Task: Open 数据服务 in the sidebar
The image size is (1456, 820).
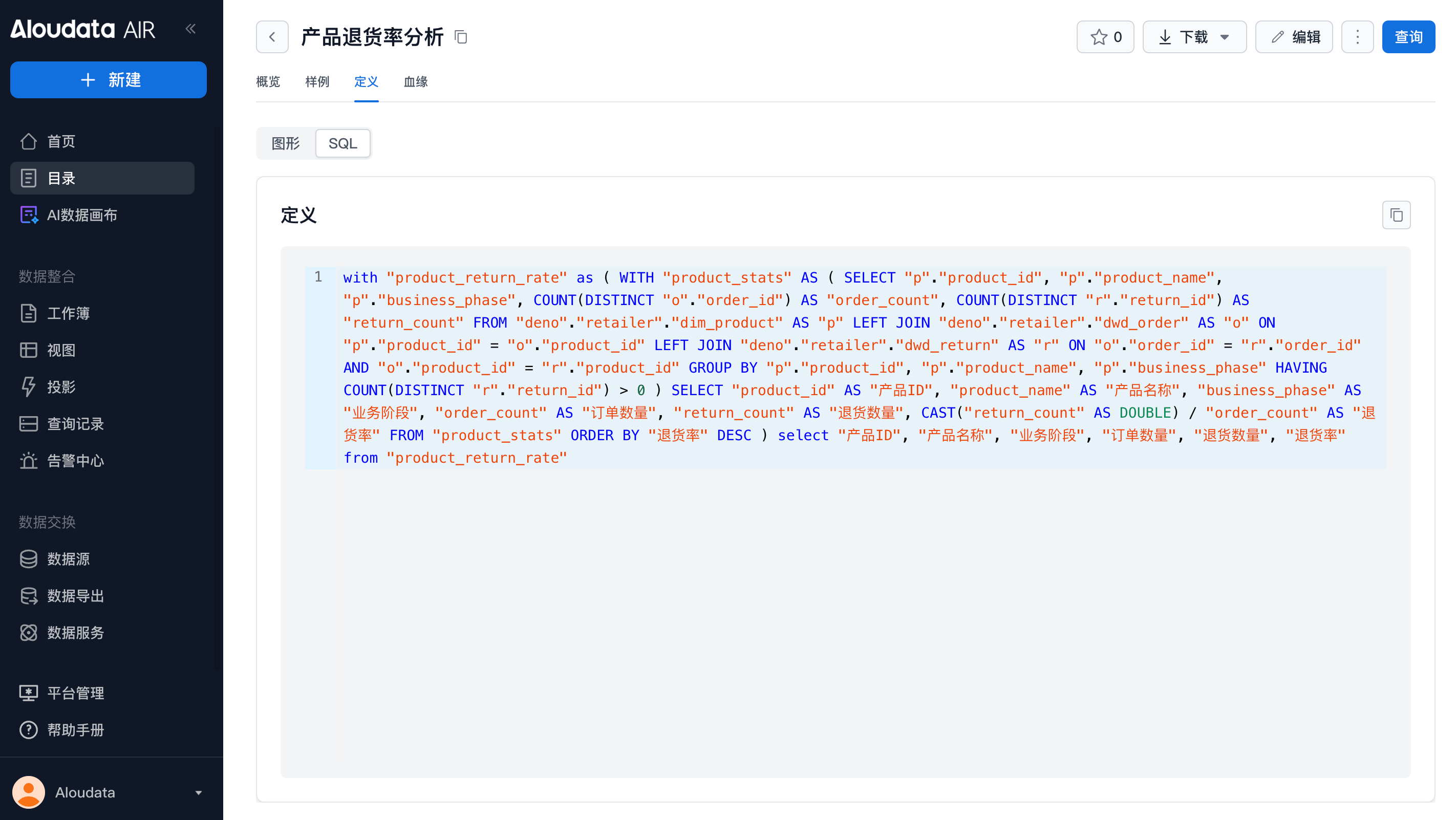Action: (75, 632)
